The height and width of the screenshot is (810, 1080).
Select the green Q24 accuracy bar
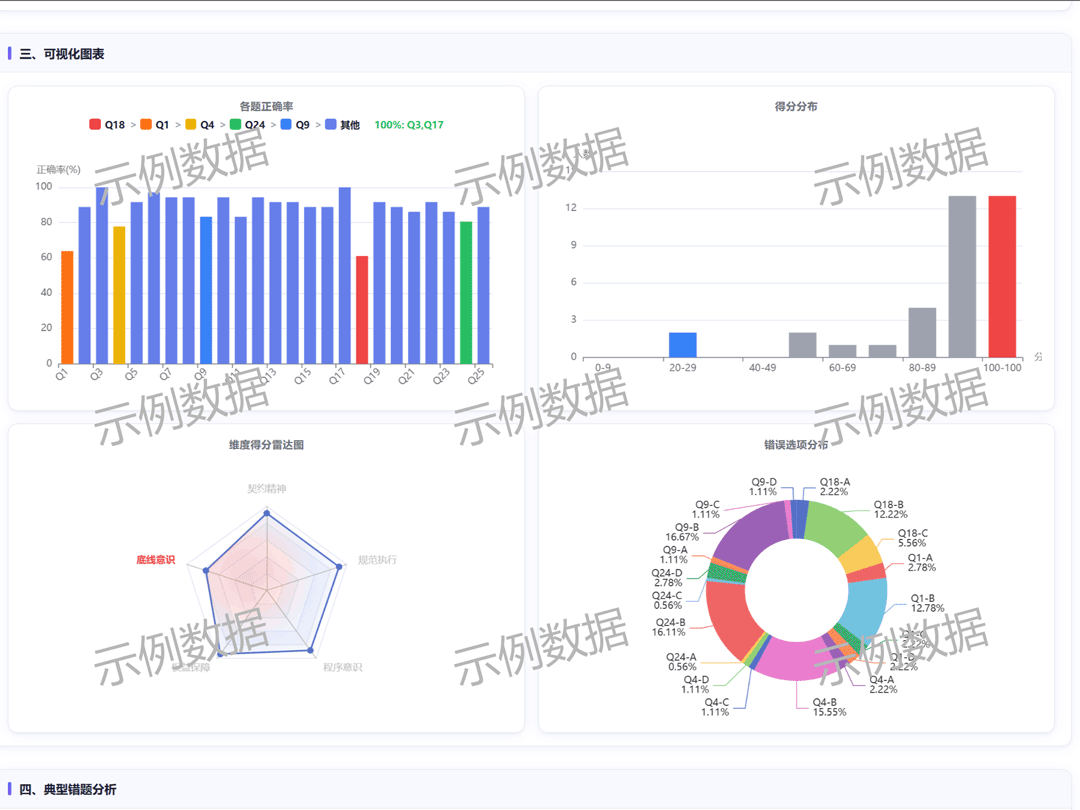click(466, 293)
